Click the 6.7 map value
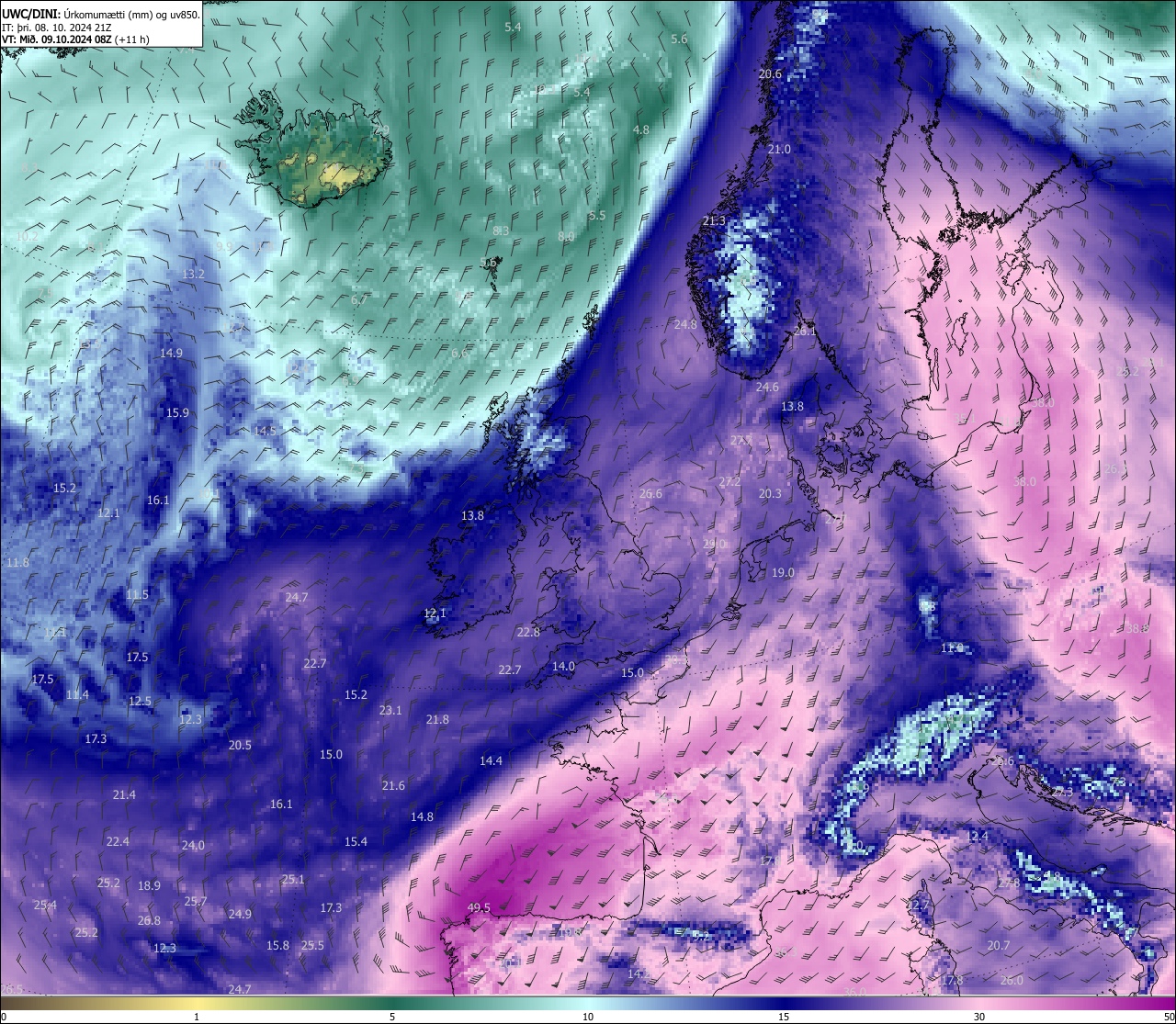The width and height of the screenshot is (1176, 1024). coord(359,299)
